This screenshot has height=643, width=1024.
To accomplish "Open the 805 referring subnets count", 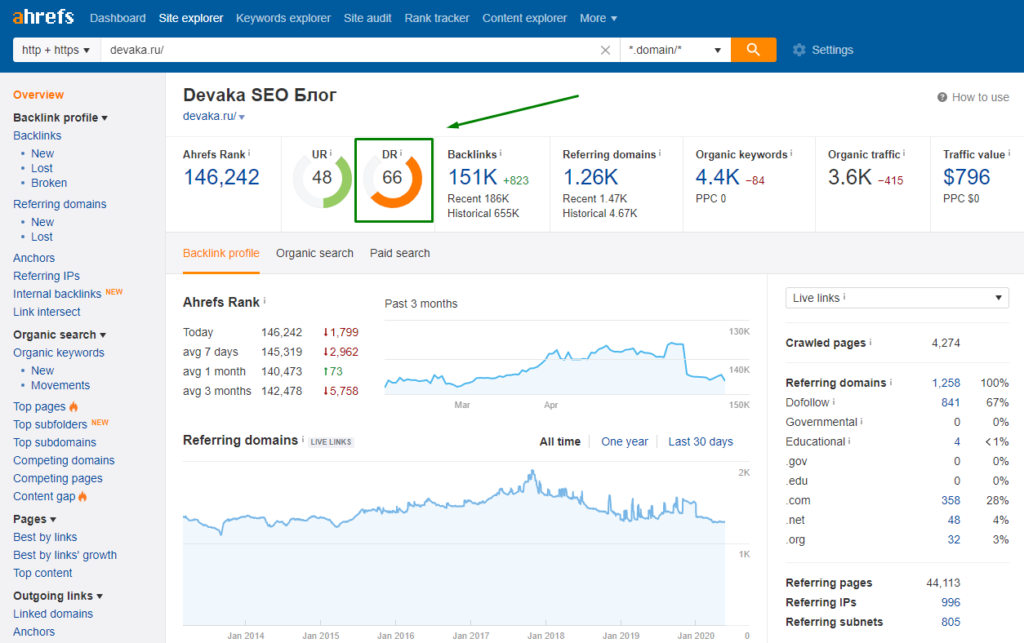I will point(951,622).
